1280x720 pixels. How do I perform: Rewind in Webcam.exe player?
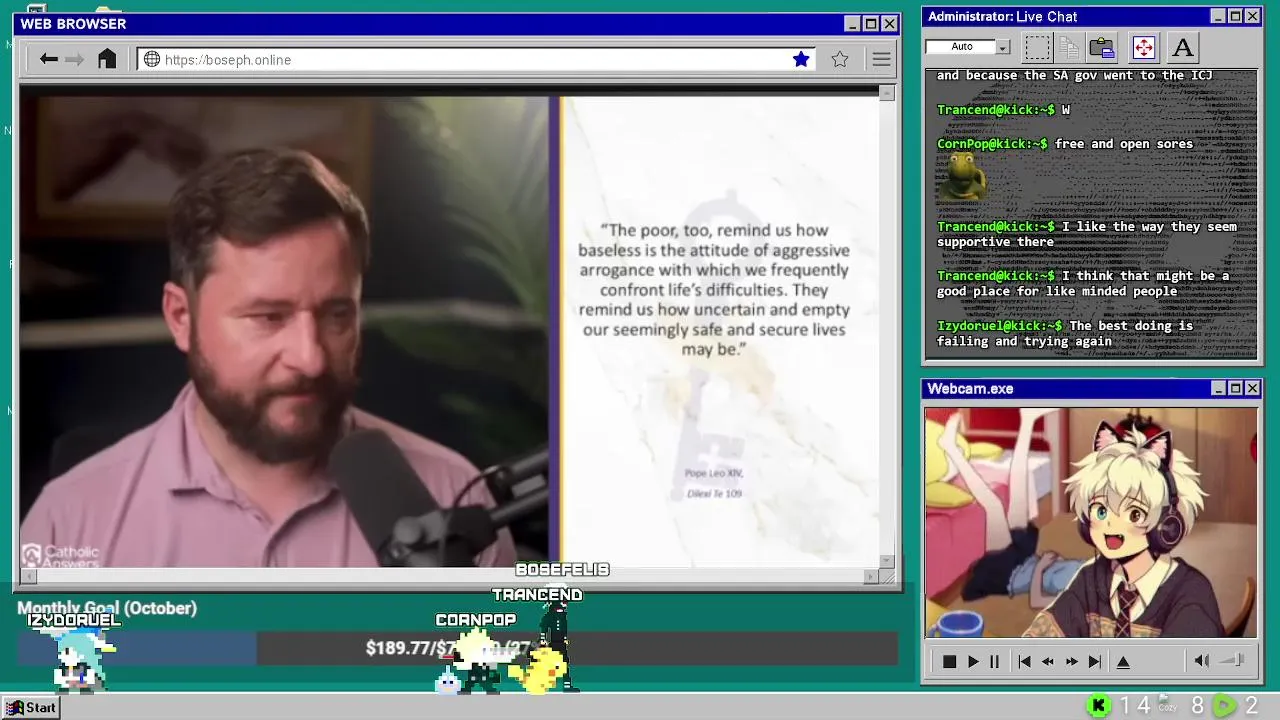1047,661
